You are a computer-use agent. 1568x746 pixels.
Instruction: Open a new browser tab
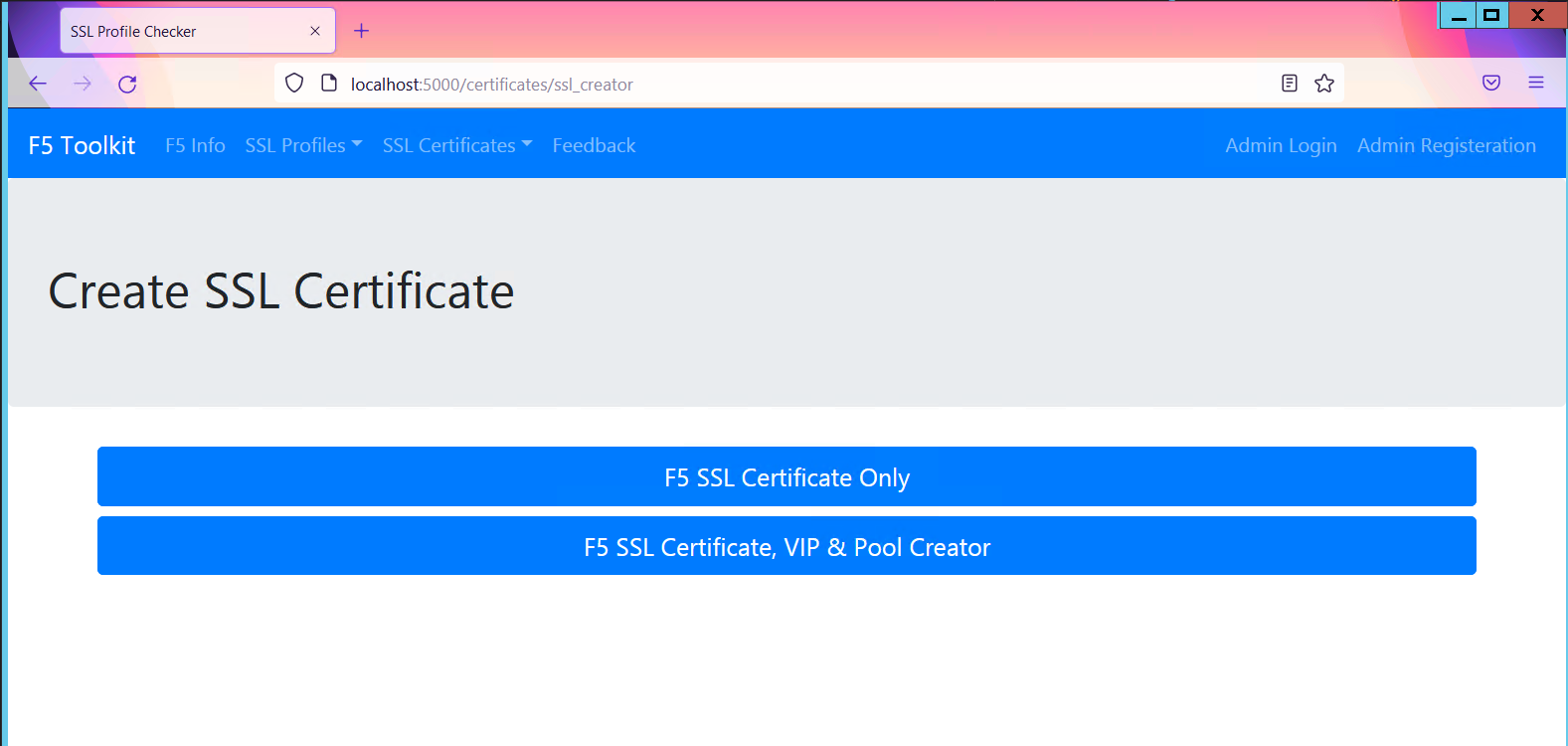tap(361, 31)
